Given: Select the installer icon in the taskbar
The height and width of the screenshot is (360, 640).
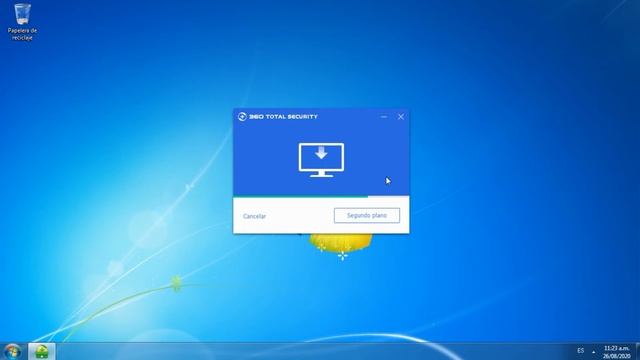Looking at the screenshot, I should 42,351.
